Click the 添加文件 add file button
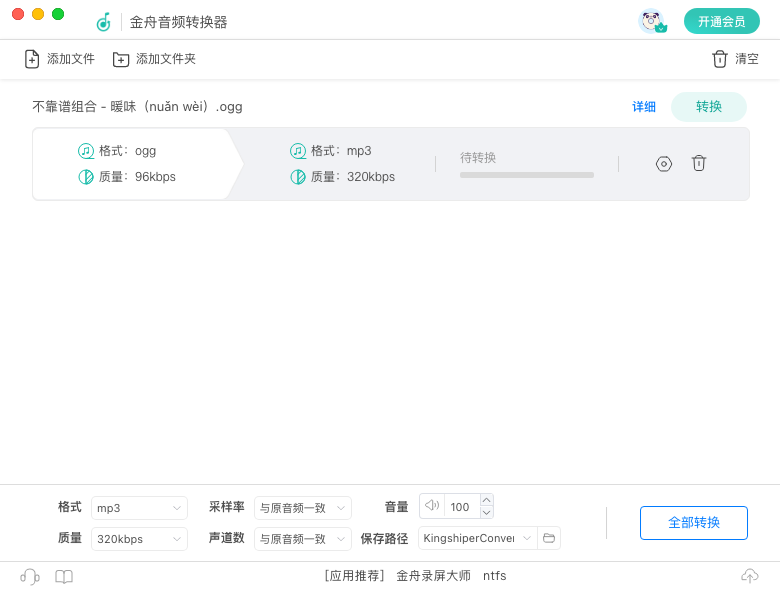 pos(60,59)
